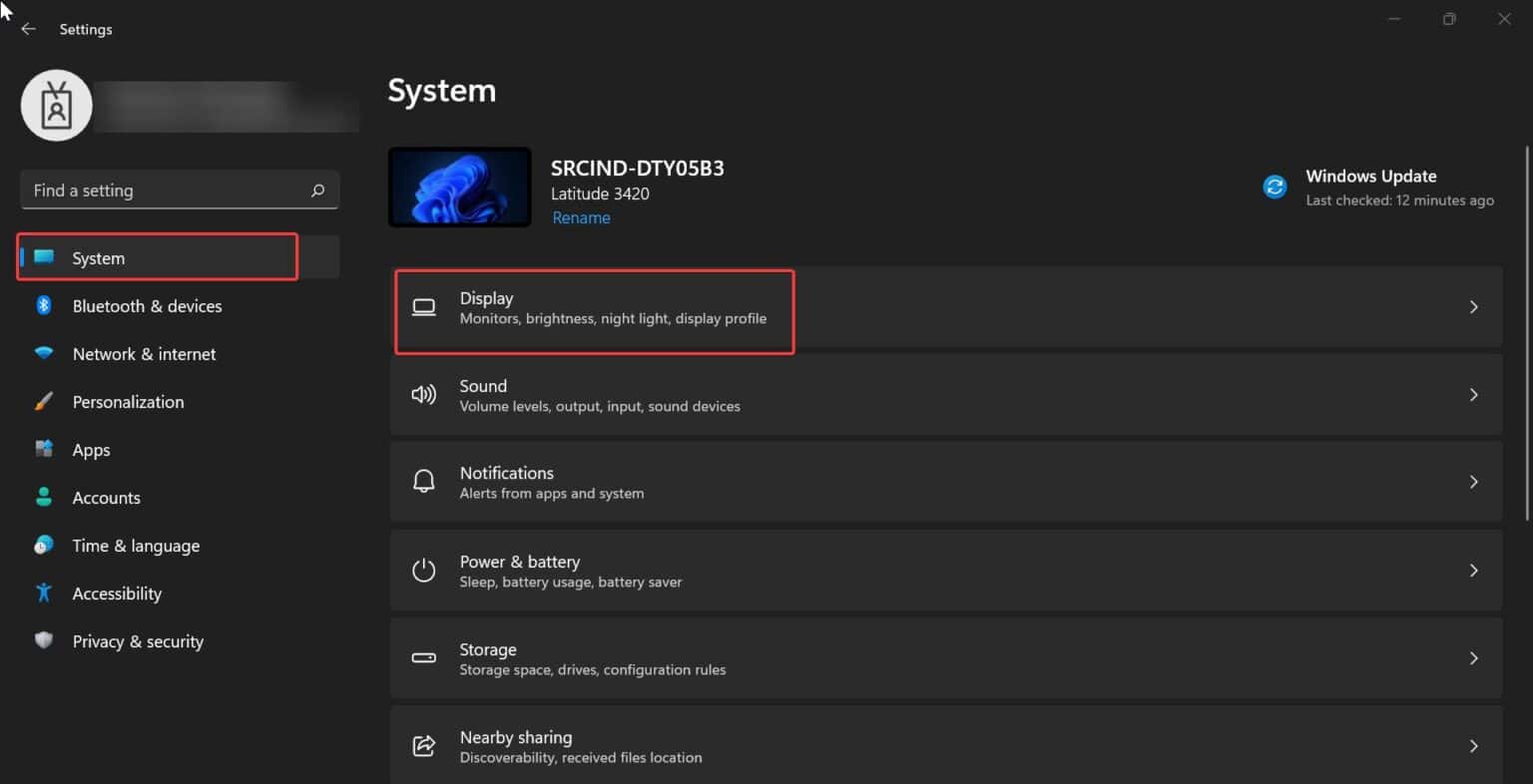Viewport: 1533px width, 784px height.
Task: Go back using the arrow button
Action: [27, 29]
